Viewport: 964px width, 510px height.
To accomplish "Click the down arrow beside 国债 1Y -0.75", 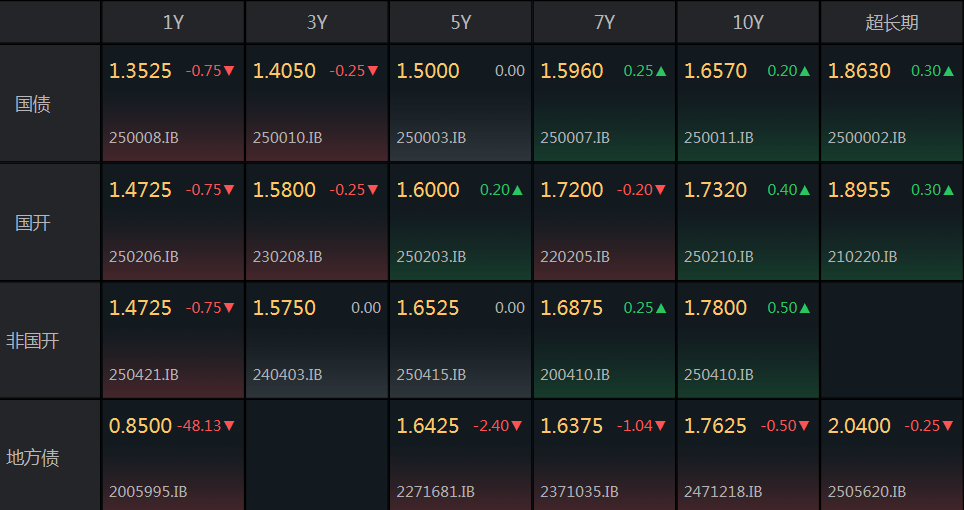I will tap(229, 71).
